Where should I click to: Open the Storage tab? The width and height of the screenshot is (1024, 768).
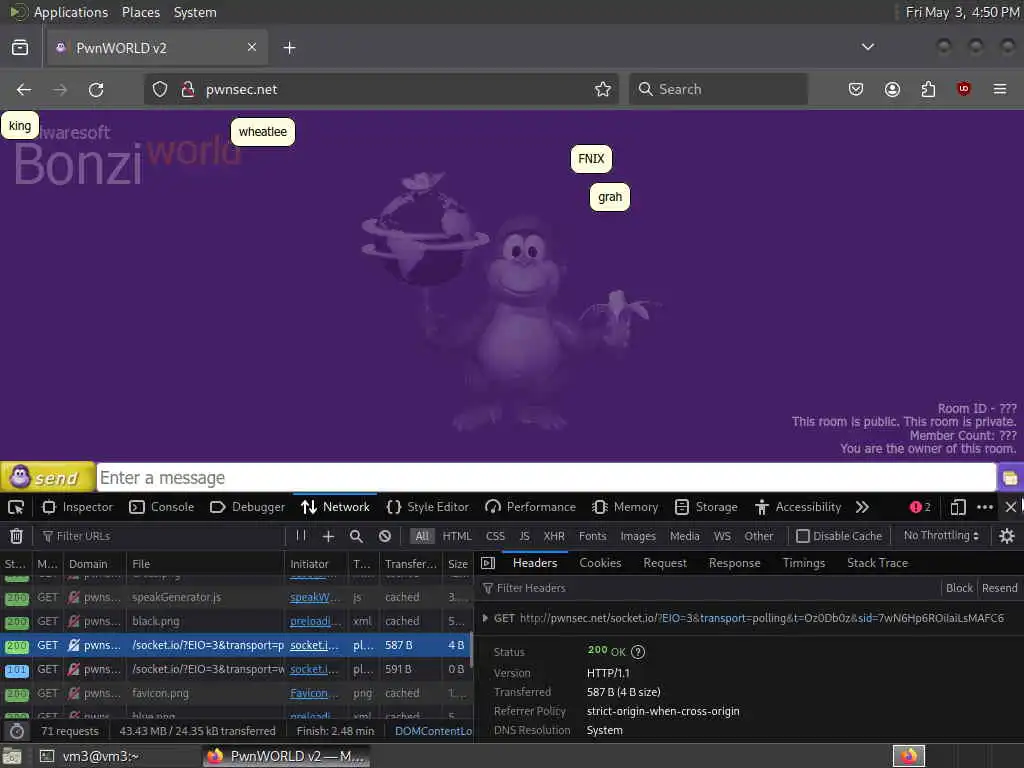pos(706,507)
